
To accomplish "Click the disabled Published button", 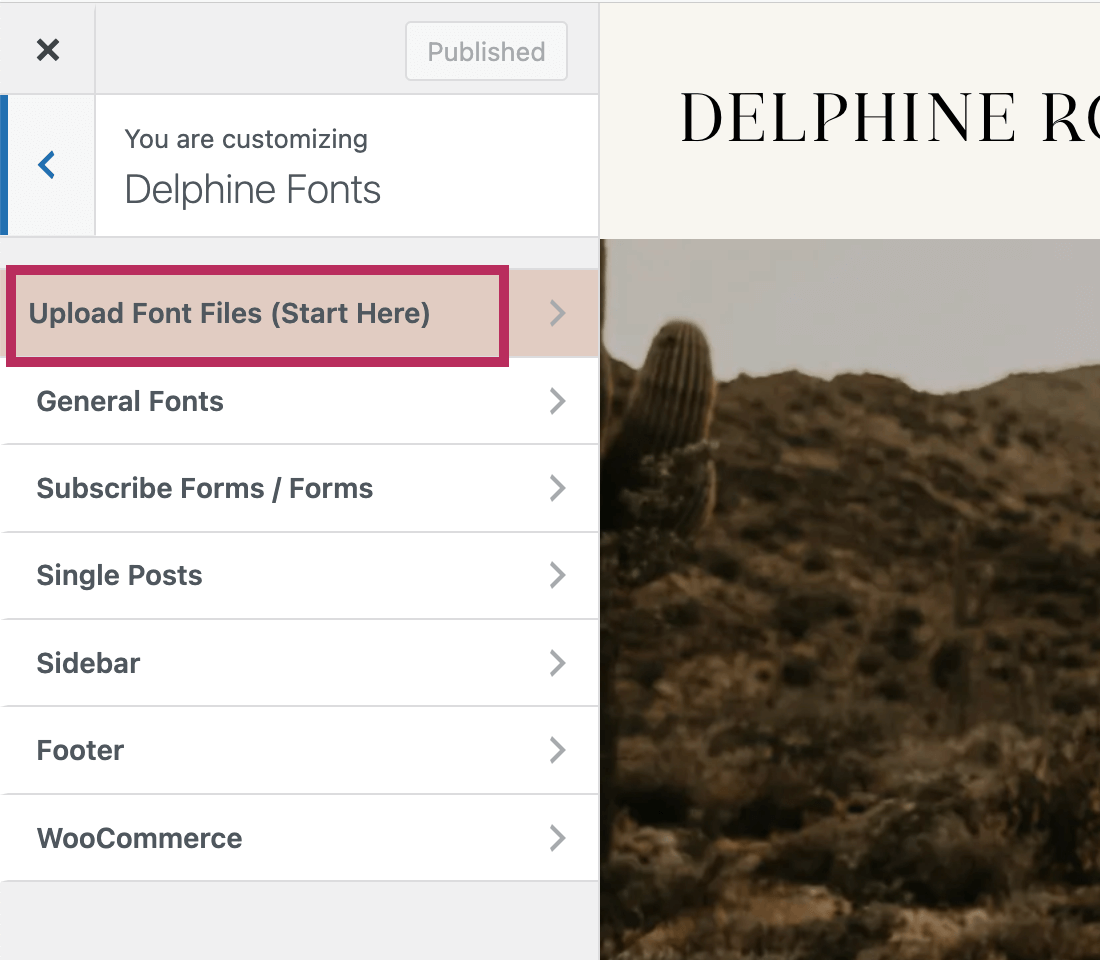I will 486,52.
